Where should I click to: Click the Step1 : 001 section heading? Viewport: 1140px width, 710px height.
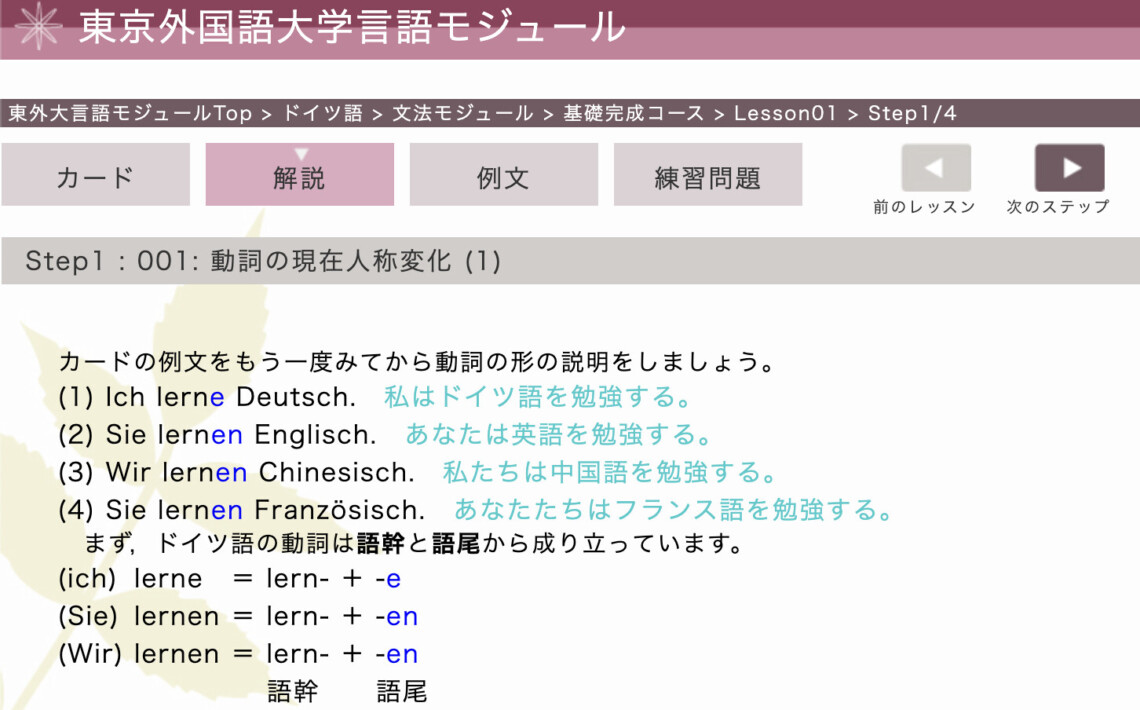[x=263, y=261]
